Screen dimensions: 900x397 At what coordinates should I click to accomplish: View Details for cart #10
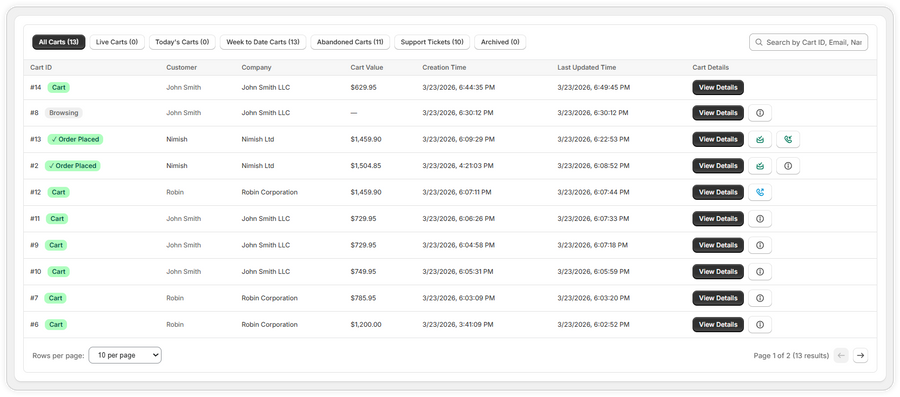(718, 271)
